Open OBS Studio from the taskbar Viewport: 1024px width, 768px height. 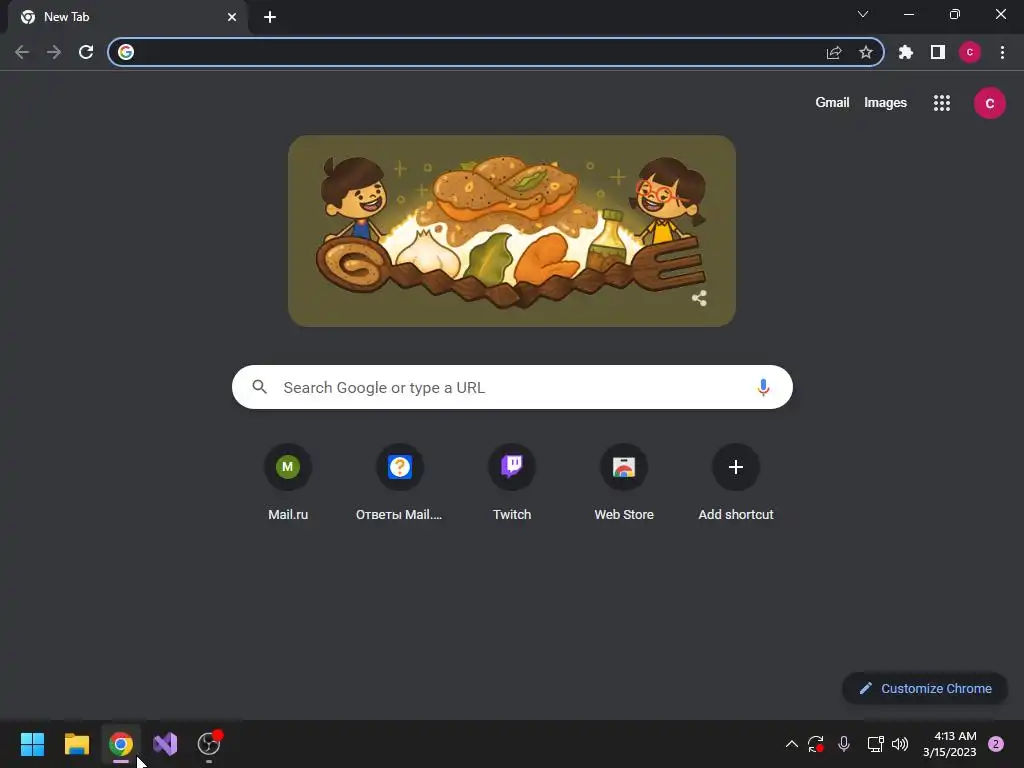[209, 744]
